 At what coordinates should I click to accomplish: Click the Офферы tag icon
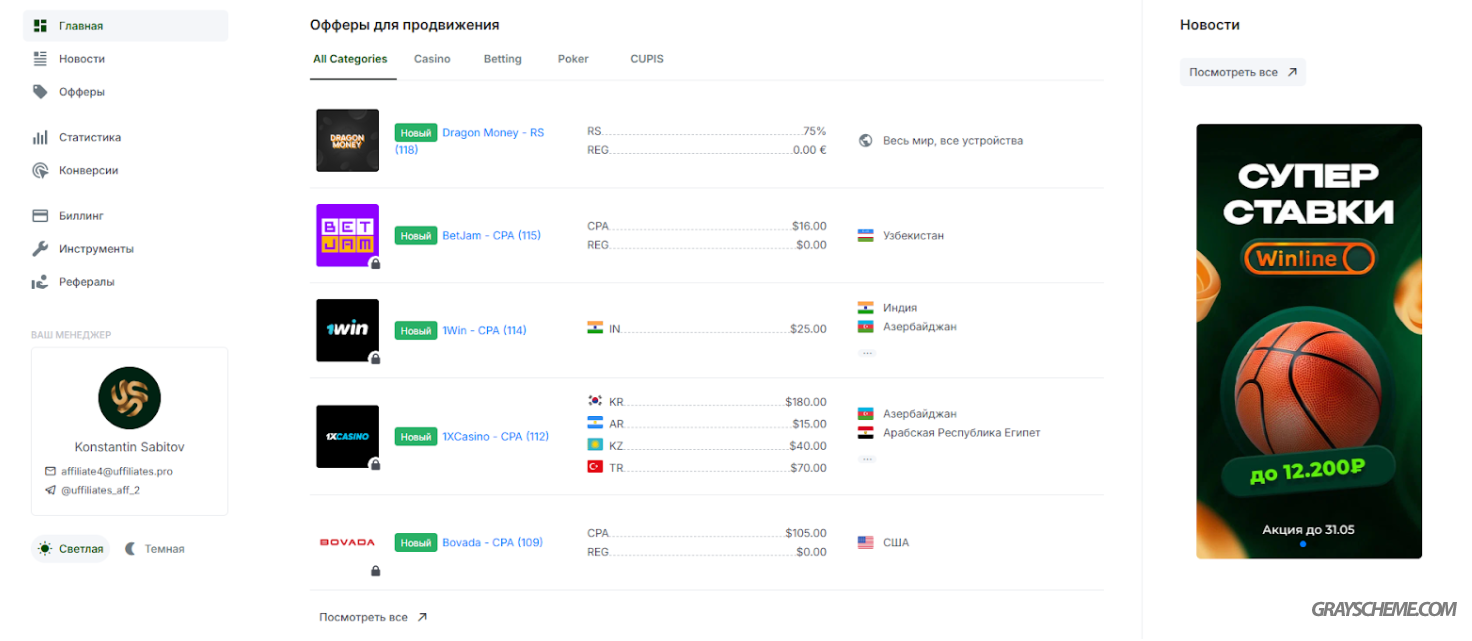point(40,92)
